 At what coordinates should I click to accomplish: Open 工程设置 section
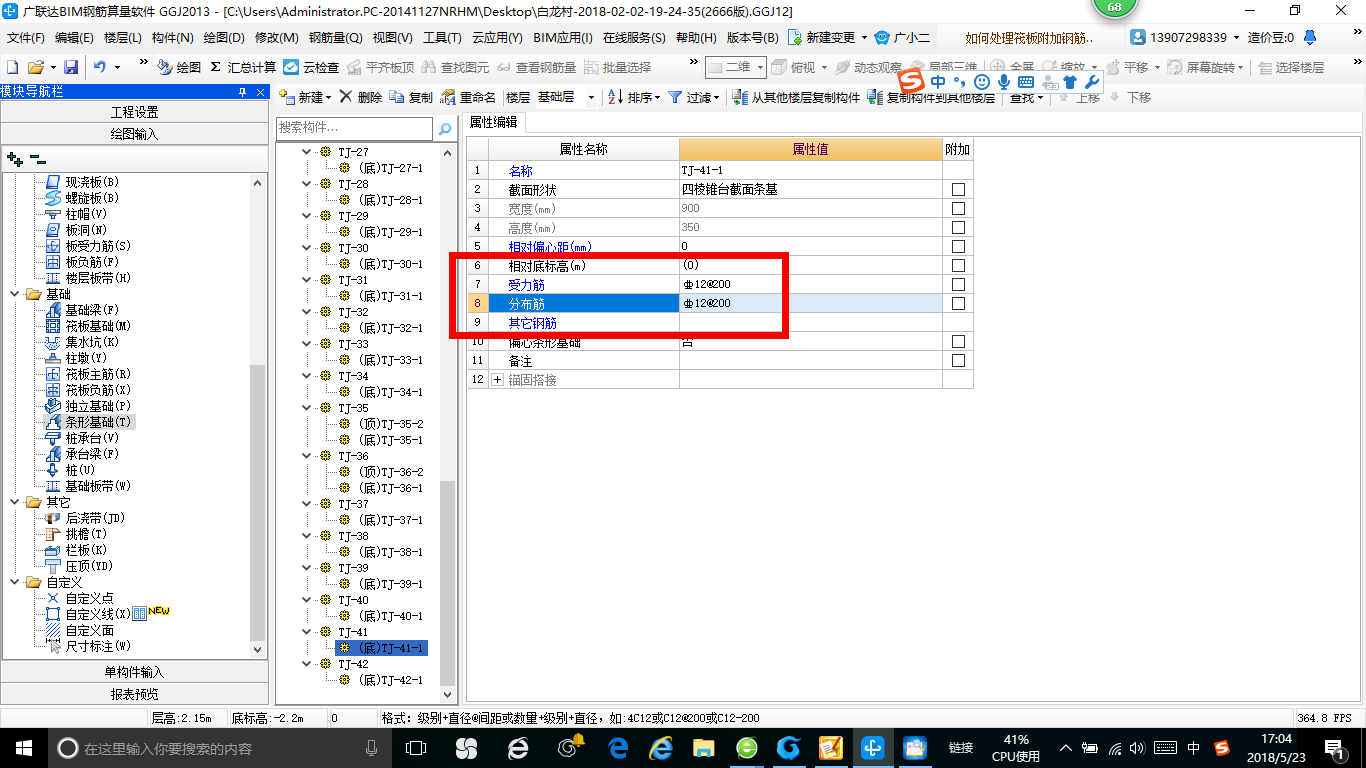[x=134, y=112]
